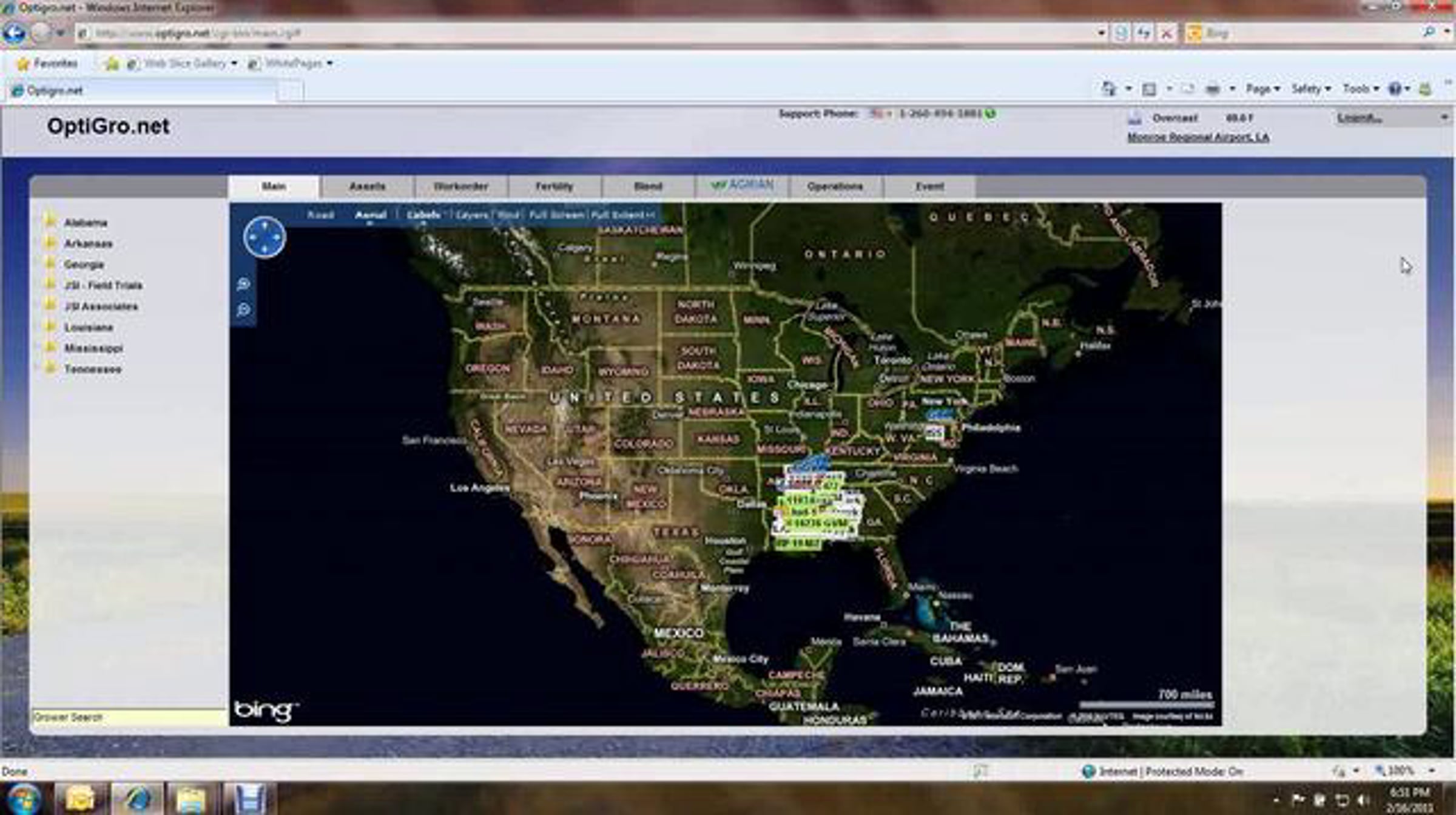Open the Assets tab
The image size is (1456, 815).
367,186
